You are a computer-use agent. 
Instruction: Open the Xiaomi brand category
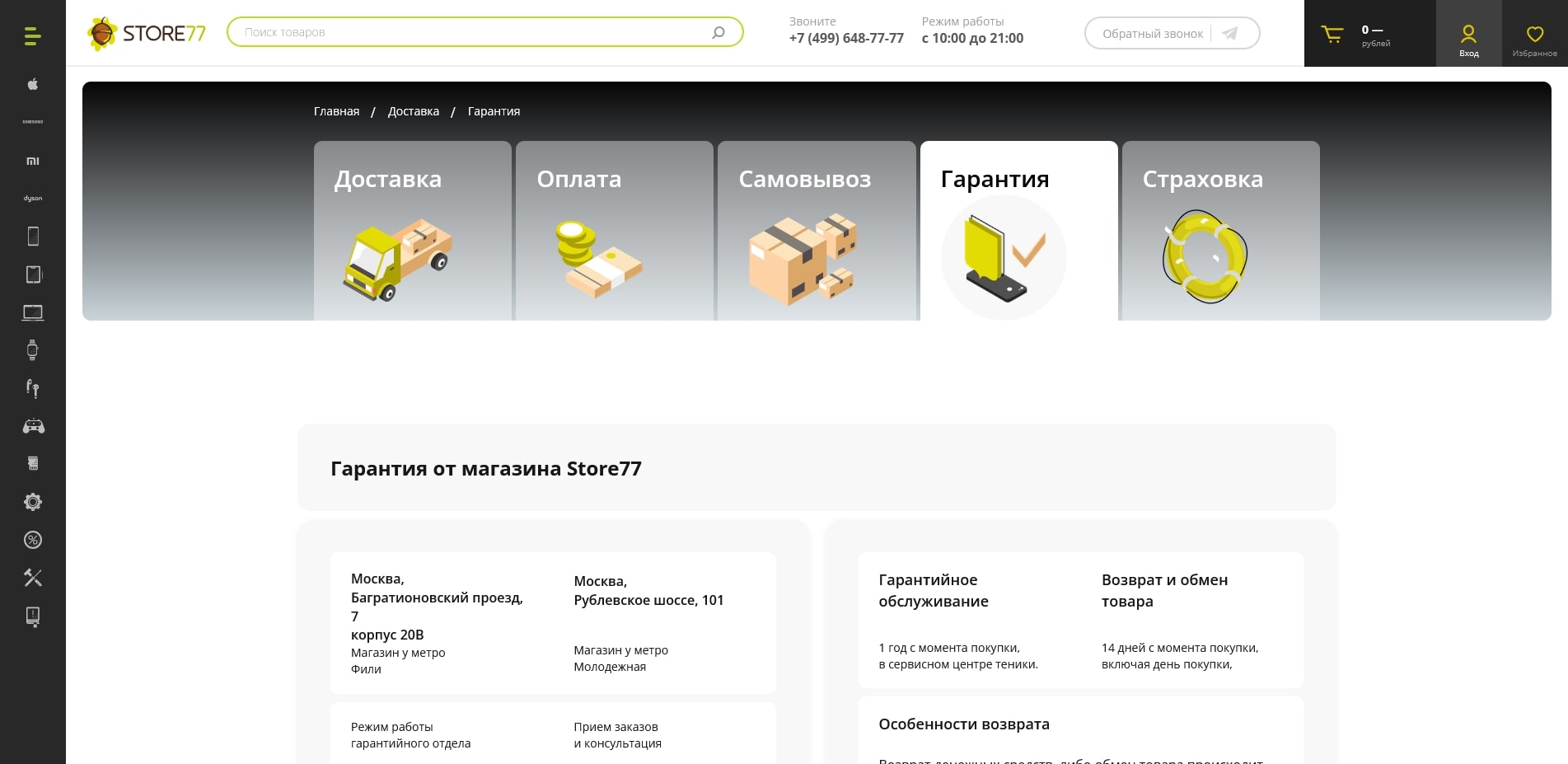point(32,161)
